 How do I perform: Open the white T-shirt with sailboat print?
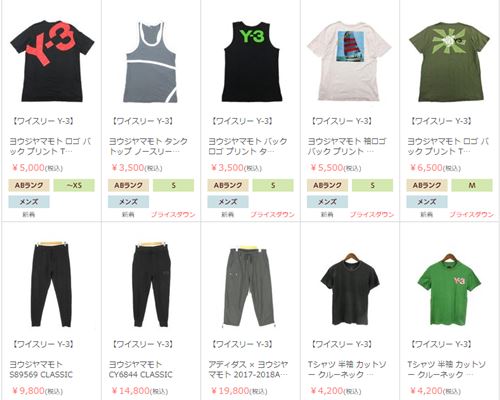click(x=349, y=61)
